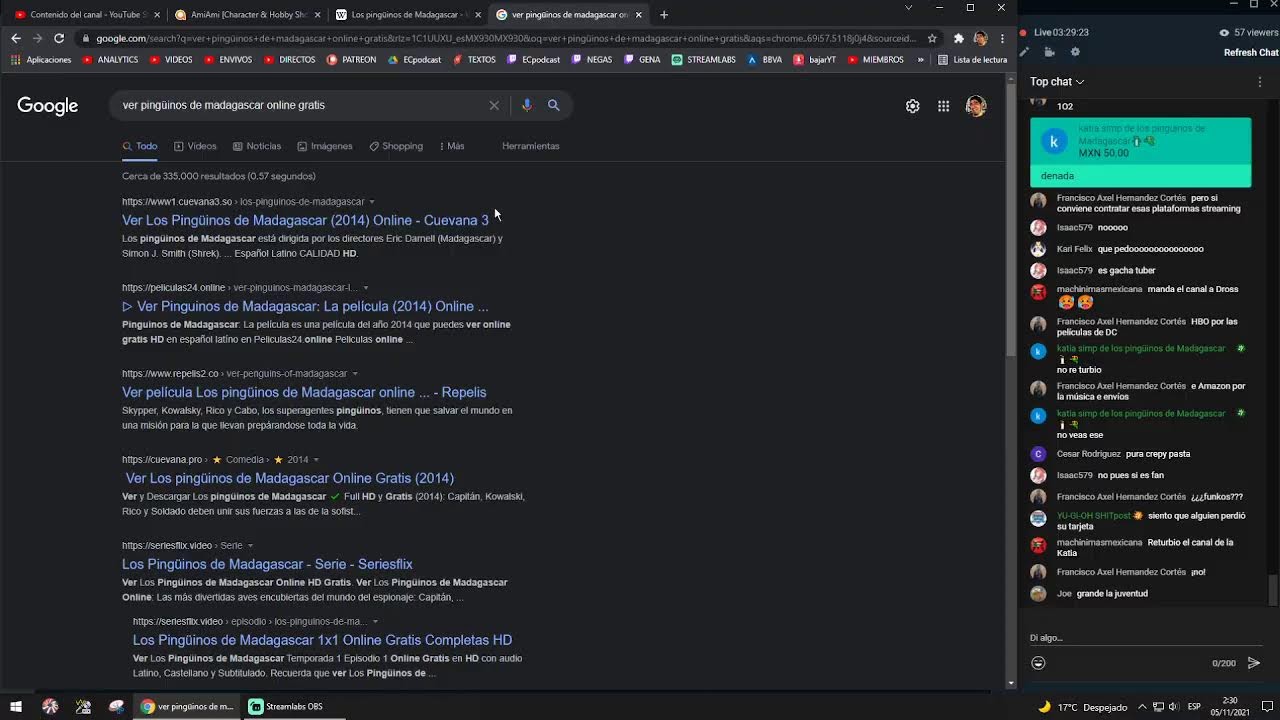Click the pencil edit icon in Streamlabs chat
Image resolution: width=1280 pixels, height=720 pixels.
point(1024,52)
